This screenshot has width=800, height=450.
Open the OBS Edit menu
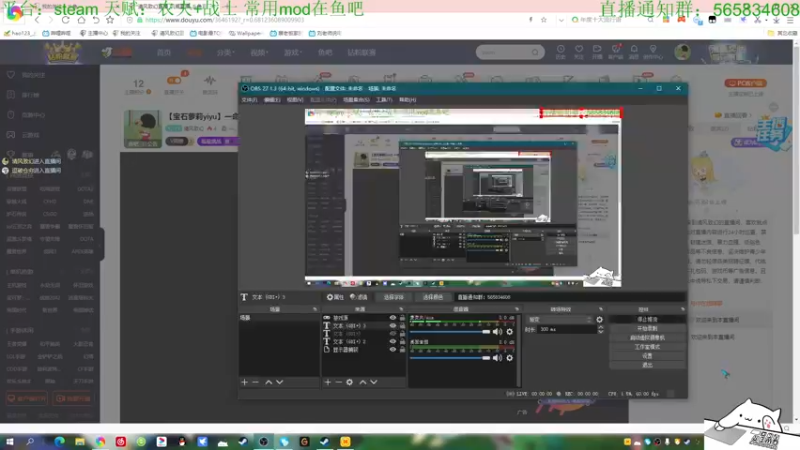click(272, 100)
